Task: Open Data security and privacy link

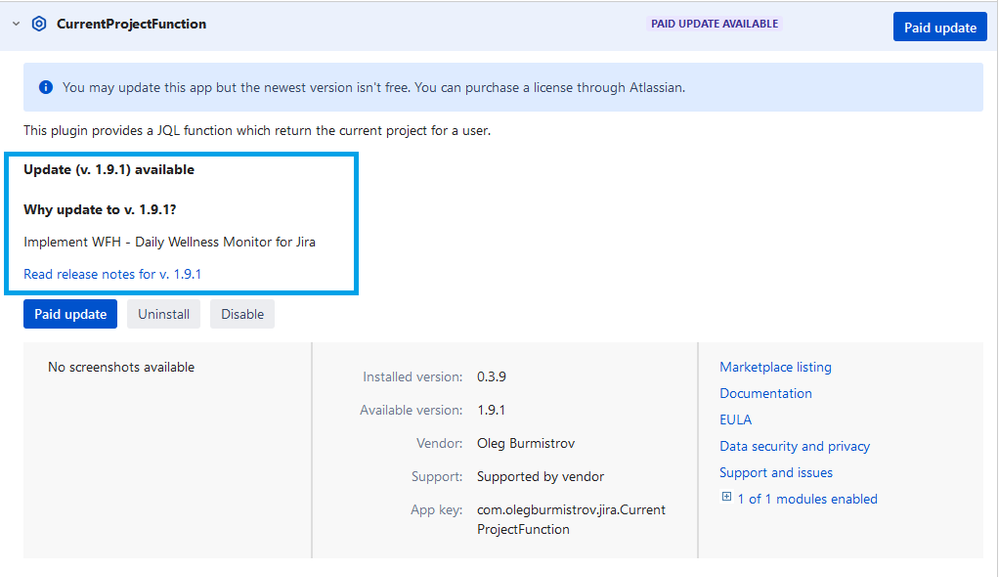Action: click(794, 446)
